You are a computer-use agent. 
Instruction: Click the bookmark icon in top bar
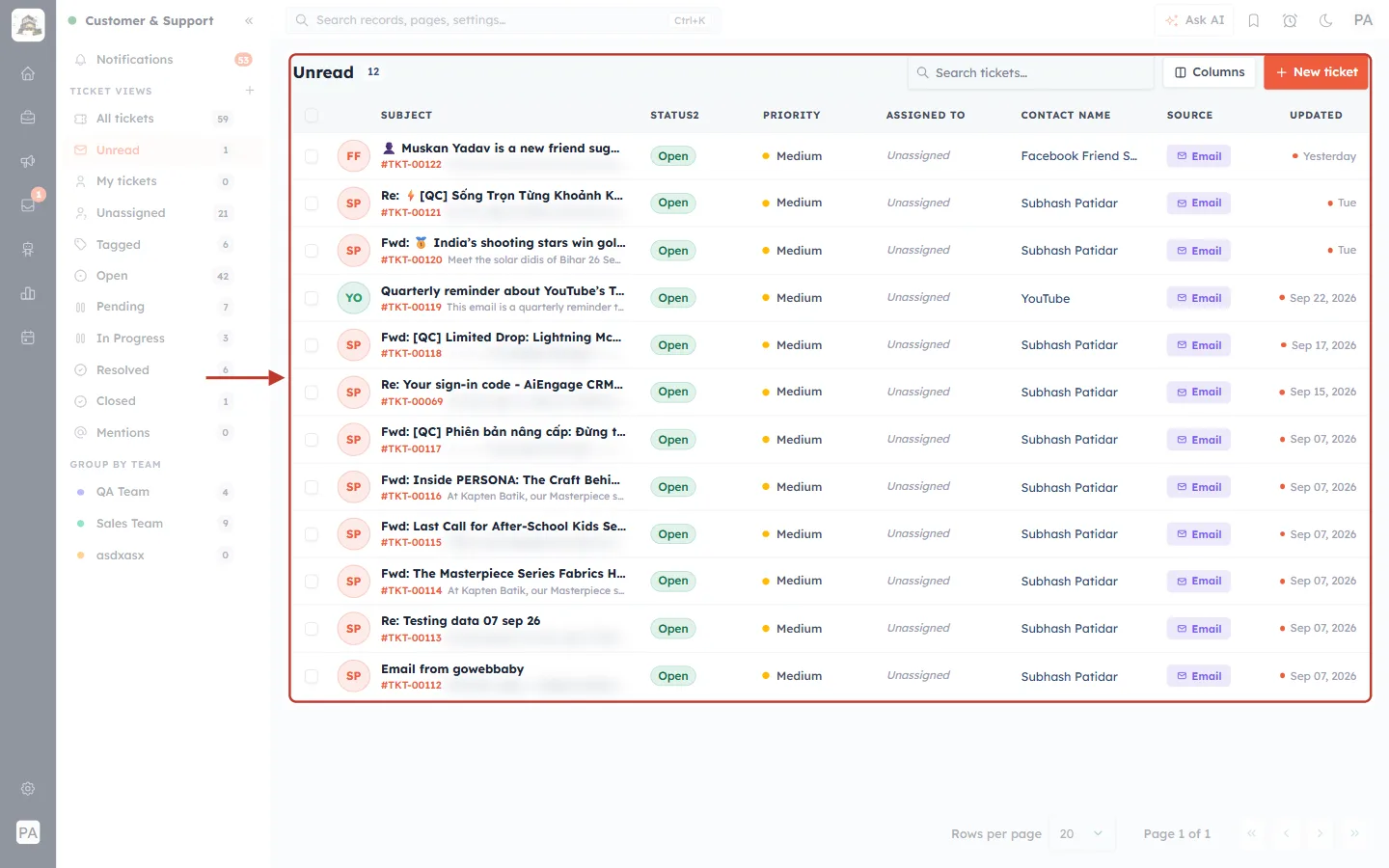pos(1254,20)
